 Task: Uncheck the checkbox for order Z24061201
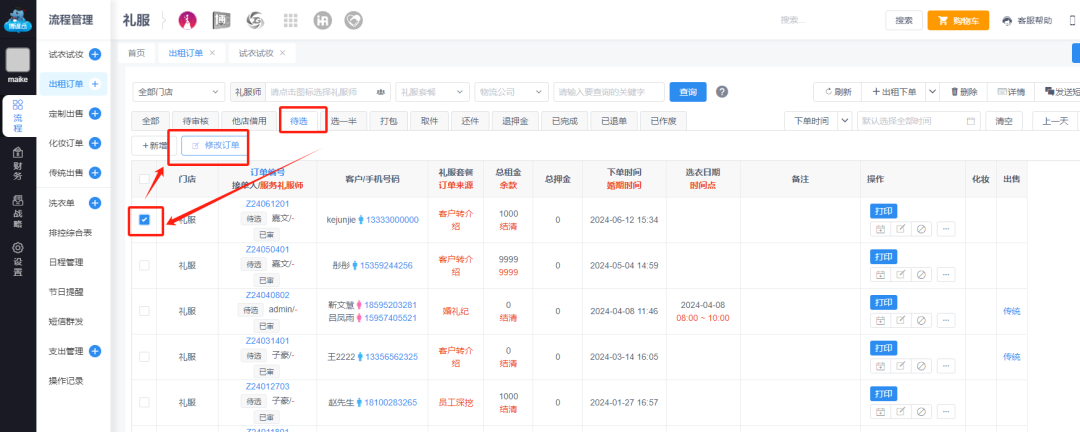144,220
